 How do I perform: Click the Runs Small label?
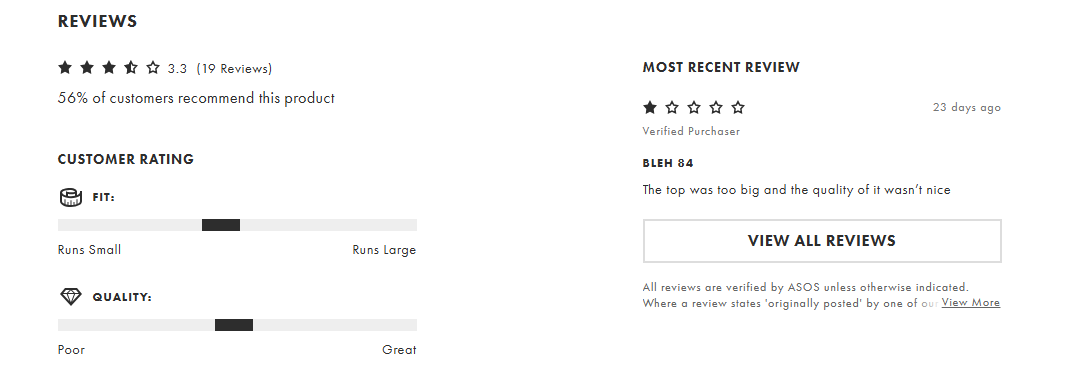point(89,250)
